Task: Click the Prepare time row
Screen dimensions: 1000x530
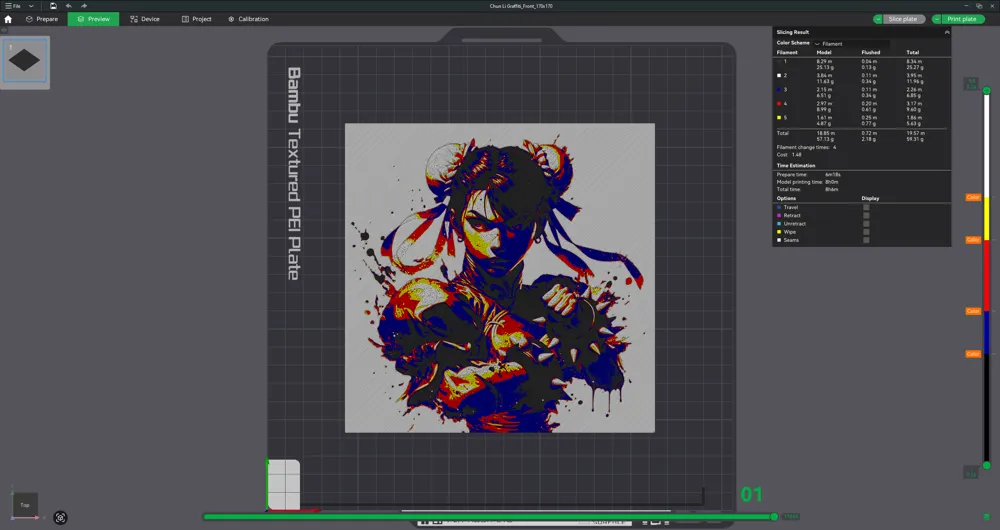Action: (x=809, y=174)
